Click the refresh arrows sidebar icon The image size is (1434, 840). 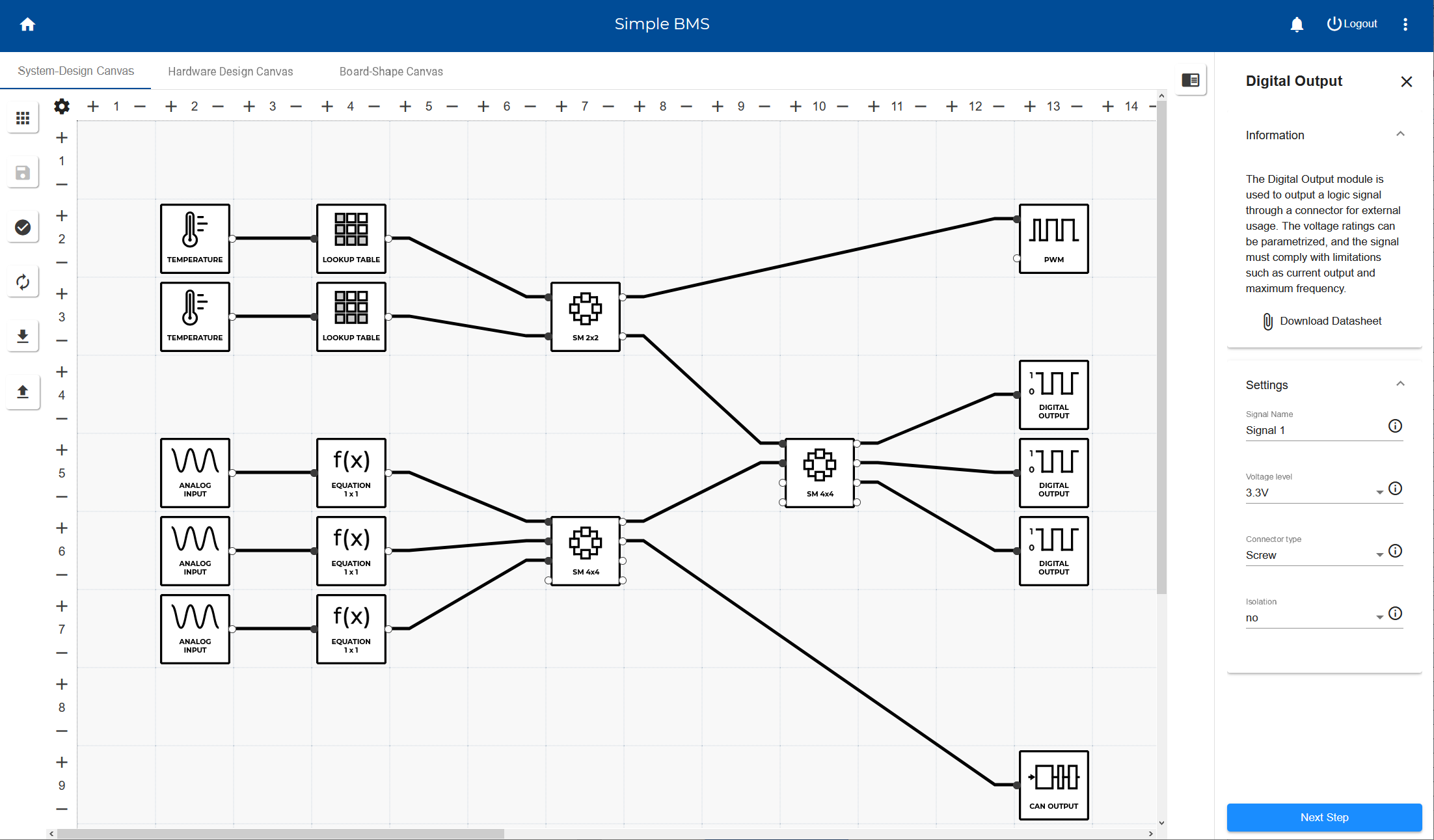(x=23, y=282)
